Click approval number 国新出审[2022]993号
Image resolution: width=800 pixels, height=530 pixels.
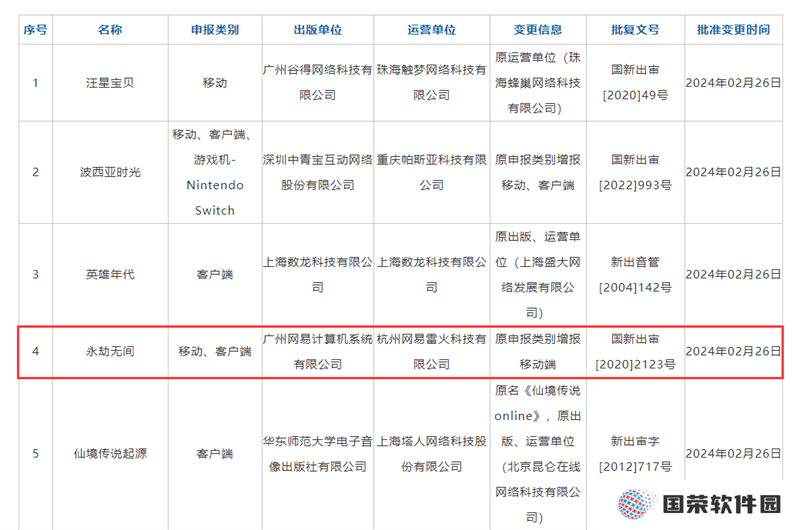pyautogui.click(x=635, y=172)
